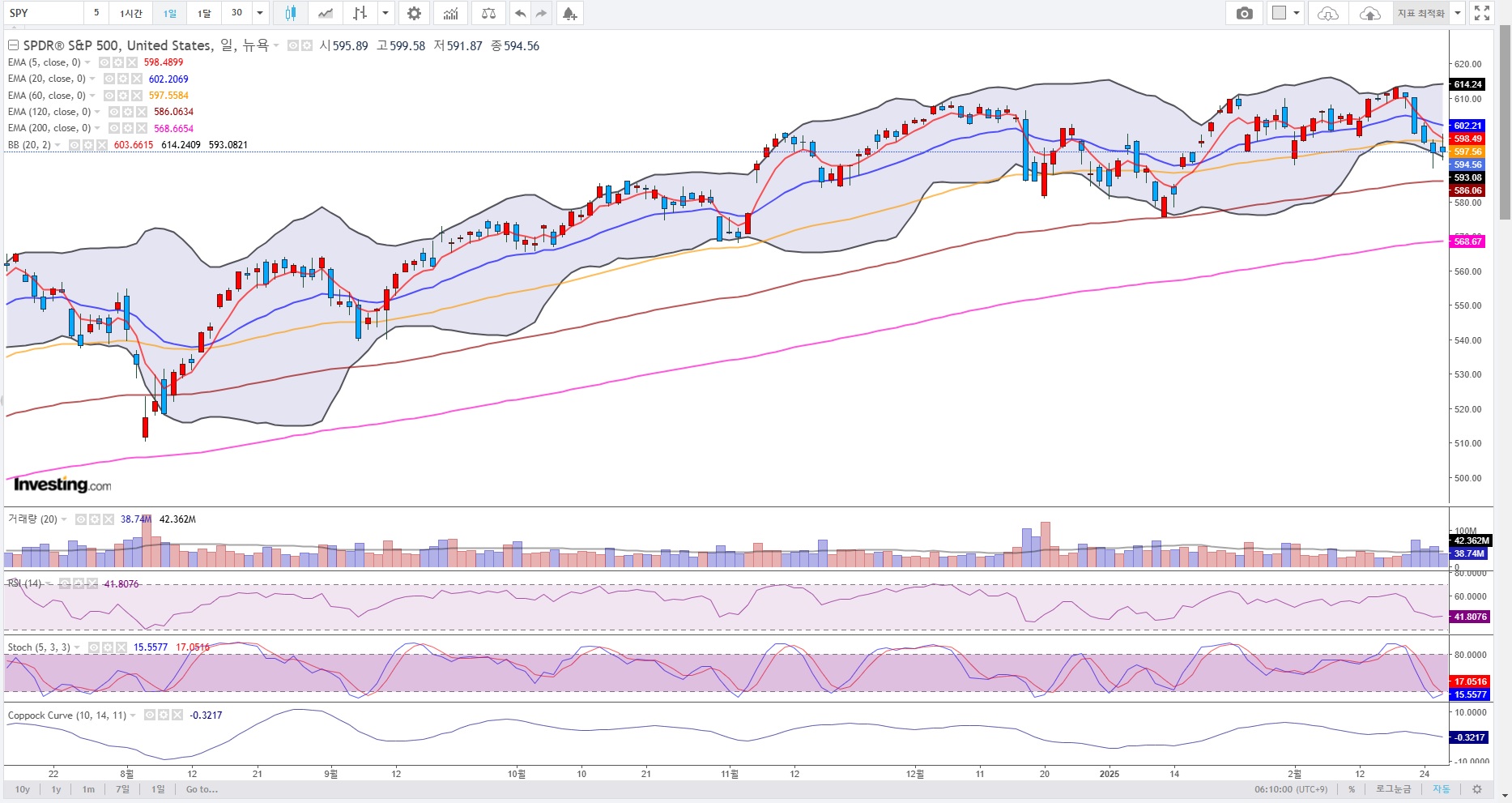1512x803 pixels.
Task: Toggle the 자동 auto scale
Action: coord(1442,789)
